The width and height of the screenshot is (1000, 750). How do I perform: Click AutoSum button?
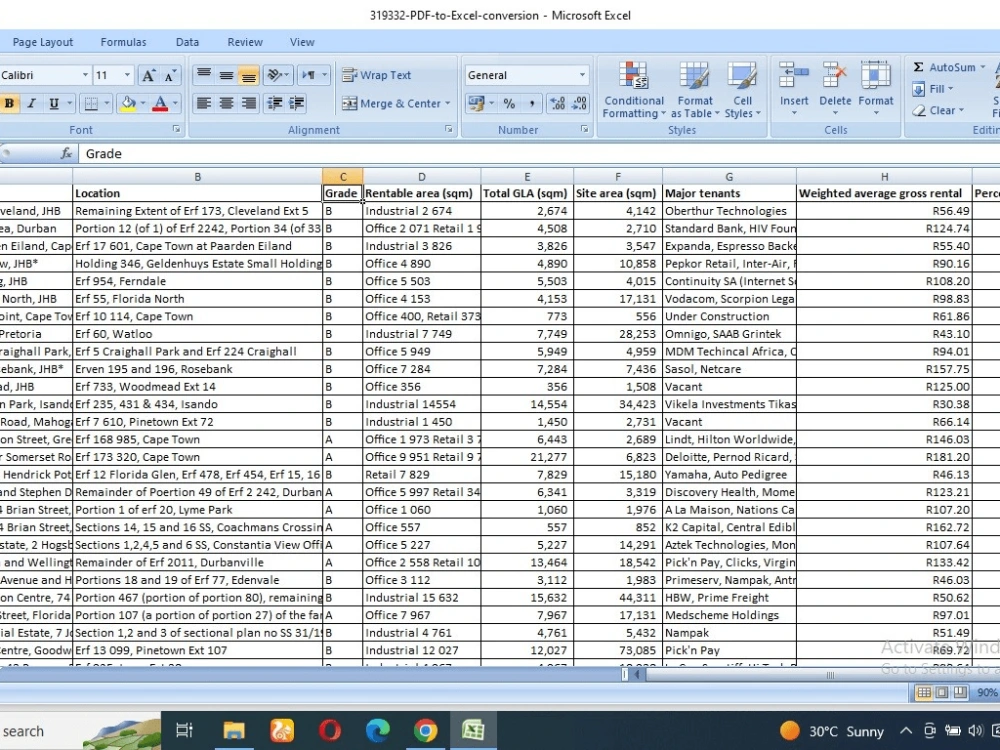[x=944, y=67]
